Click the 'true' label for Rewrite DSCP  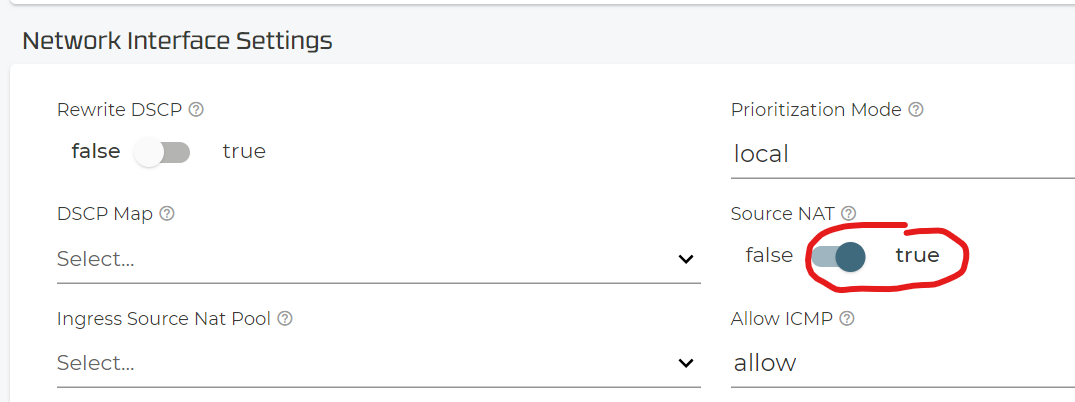click(244, 152)
